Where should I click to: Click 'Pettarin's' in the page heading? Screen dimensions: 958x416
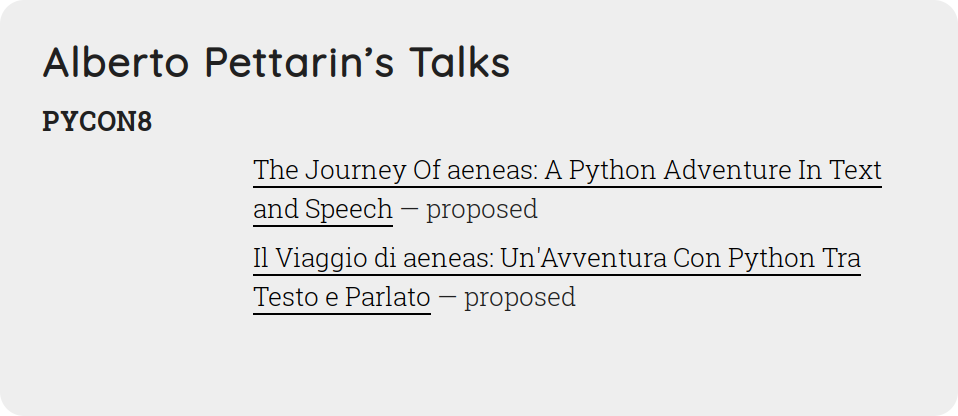(299, 62)
